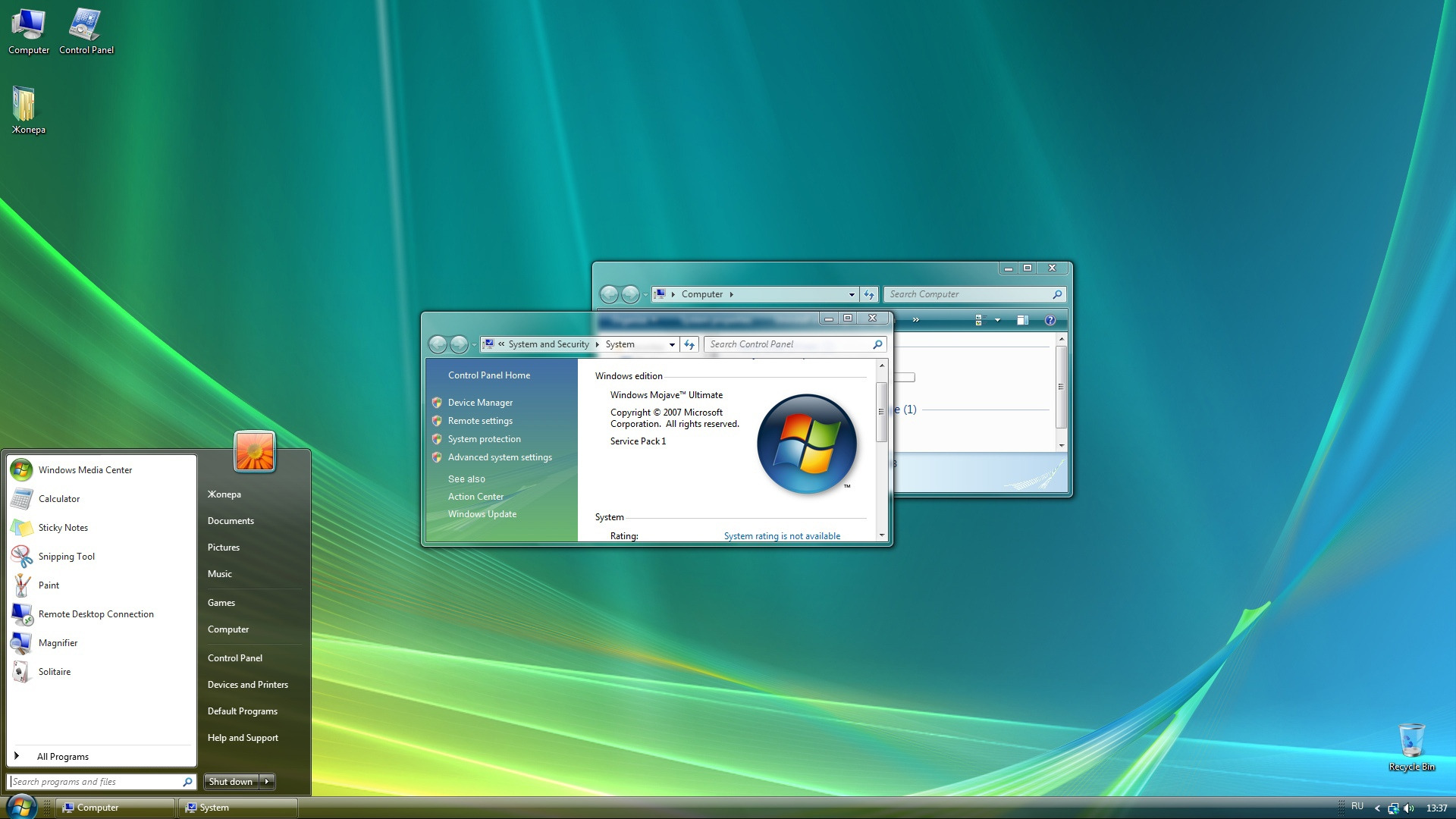The height and width of the screenshot is (819, 1456).
Task: Open help button in Computer window
Action: [1050, 320]
